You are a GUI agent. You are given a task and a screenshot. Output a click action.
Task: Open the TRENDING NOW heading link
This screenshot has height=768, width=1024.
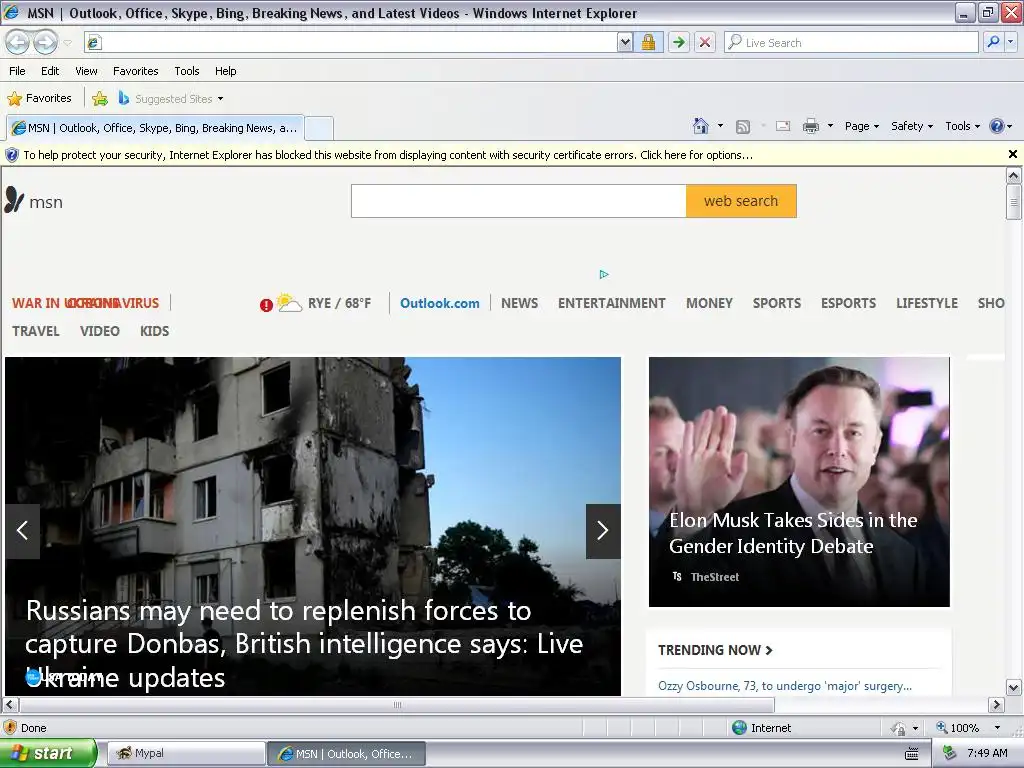(715, 650)
